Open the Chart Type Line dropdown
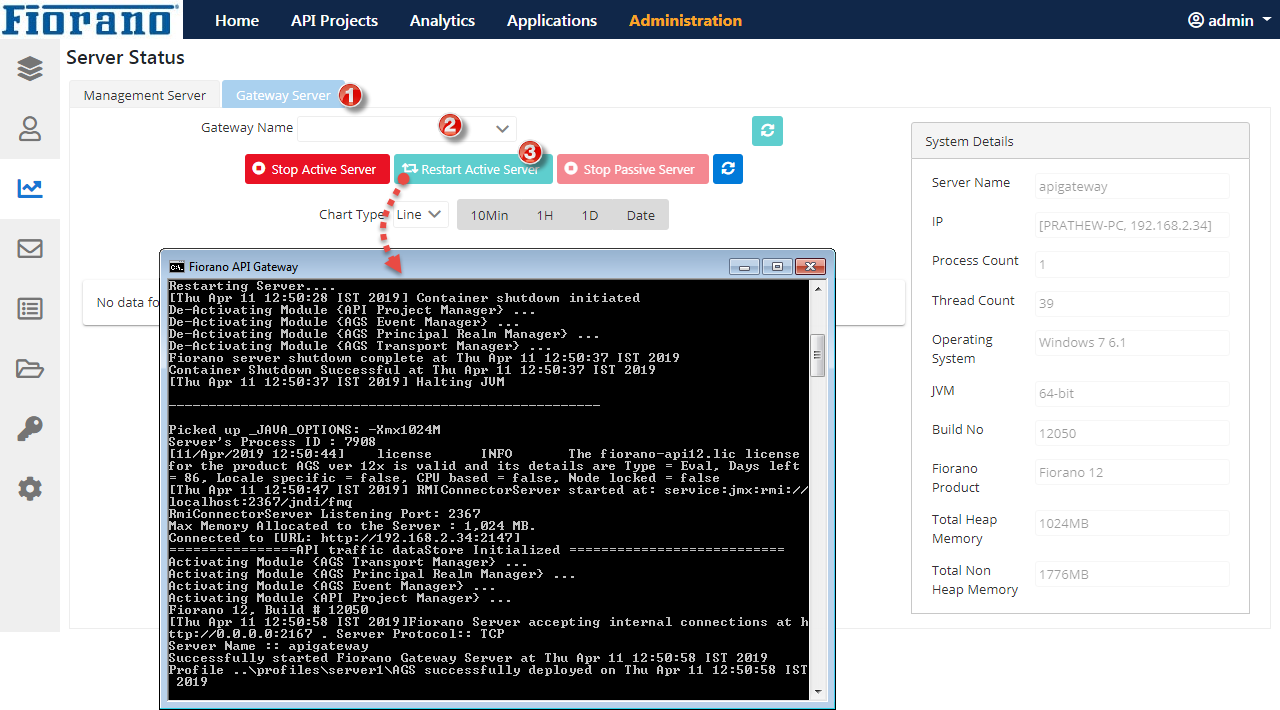The image size is (1280, 710). coord(421,214)
